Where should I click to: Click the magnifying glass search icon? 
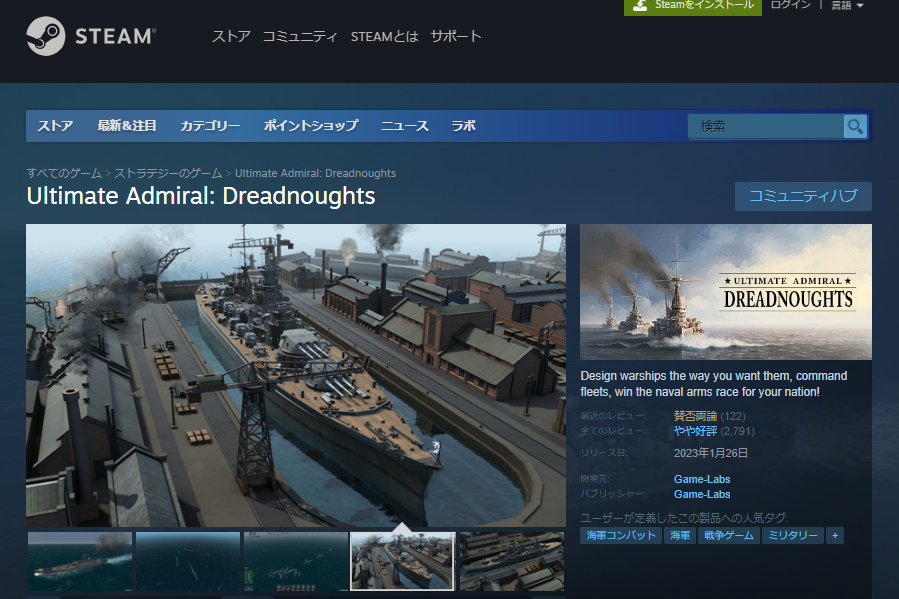pyautogui.click(x=854, y=126)
